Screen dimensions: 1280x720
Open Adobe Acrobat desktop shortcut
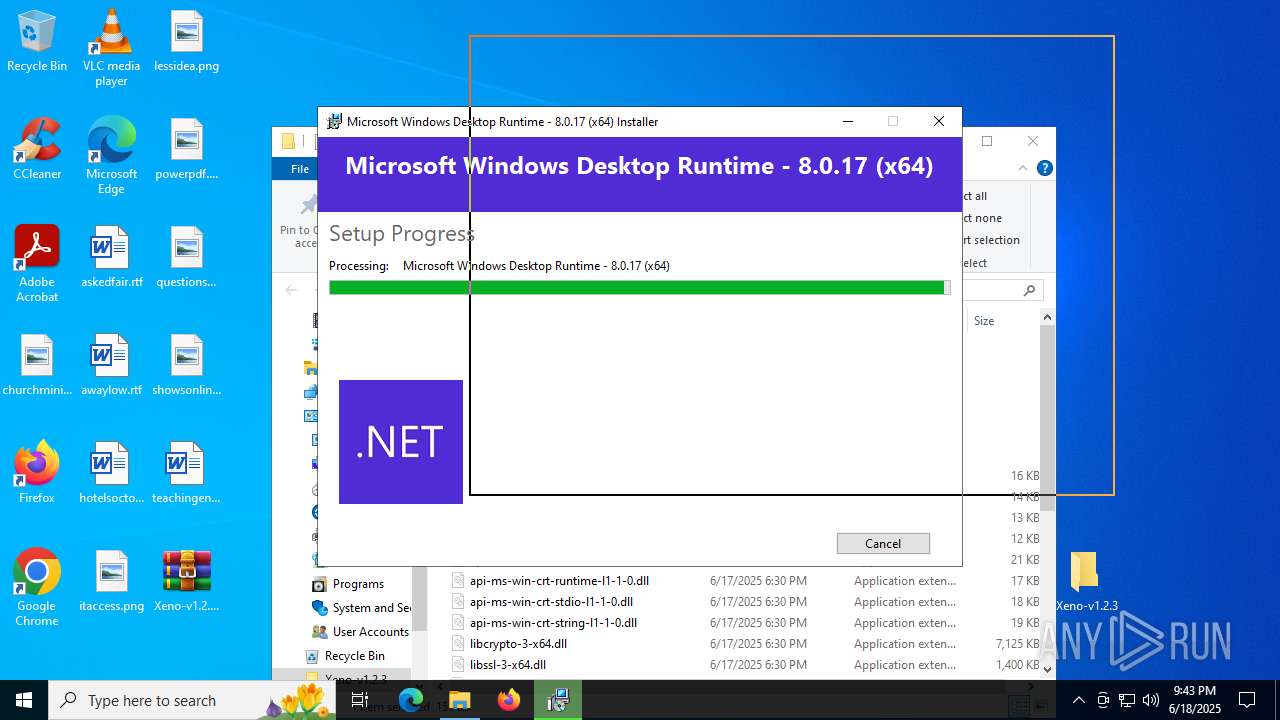(37, 264)
